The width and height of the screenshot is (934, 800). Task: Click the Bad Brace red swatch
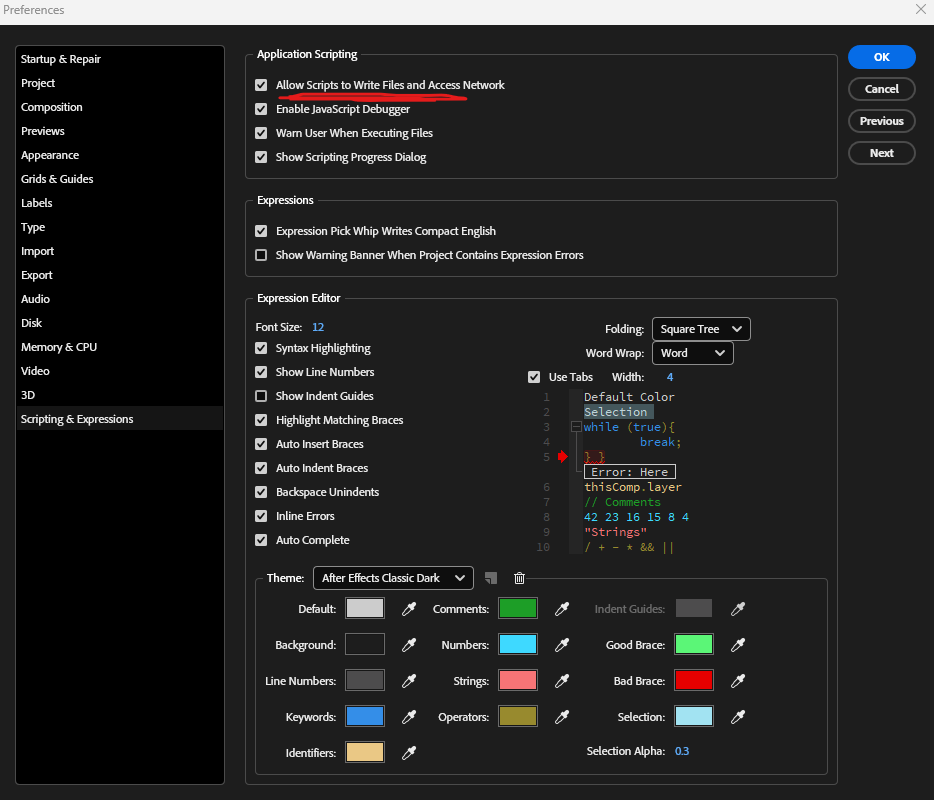point(694,680)
